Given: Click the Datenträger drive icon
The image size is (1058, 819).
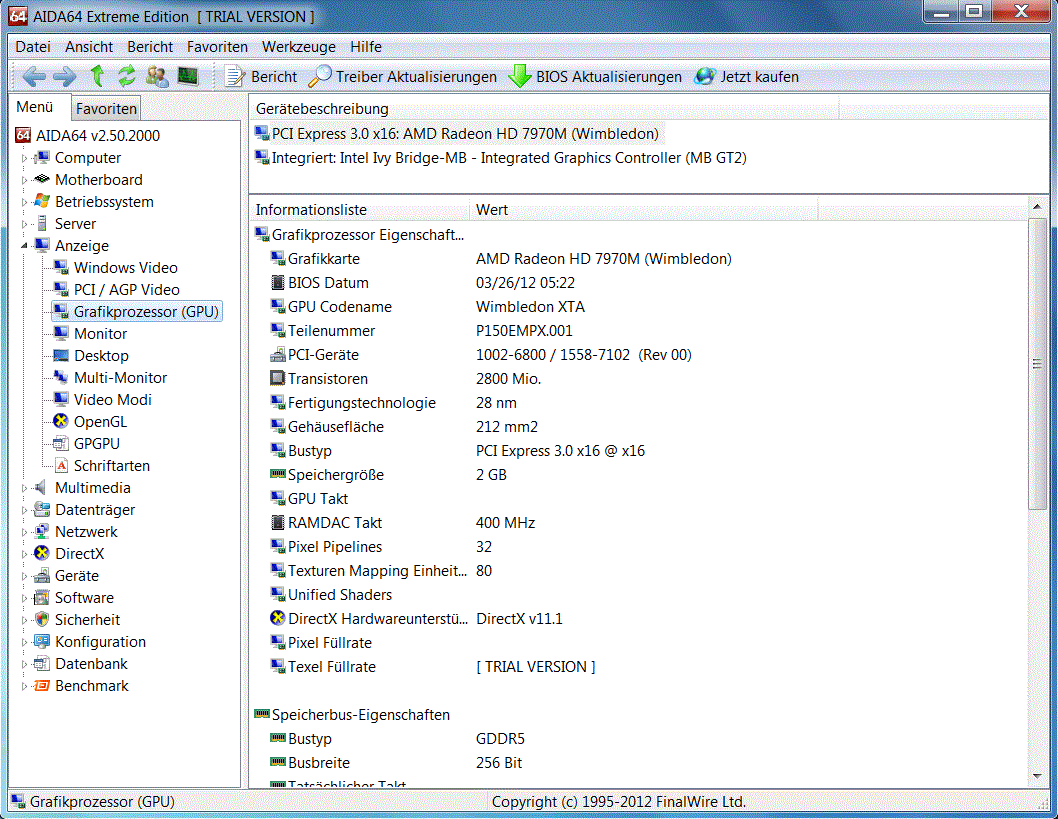Looking at the screenshot, I should click(x=42, y=510).
